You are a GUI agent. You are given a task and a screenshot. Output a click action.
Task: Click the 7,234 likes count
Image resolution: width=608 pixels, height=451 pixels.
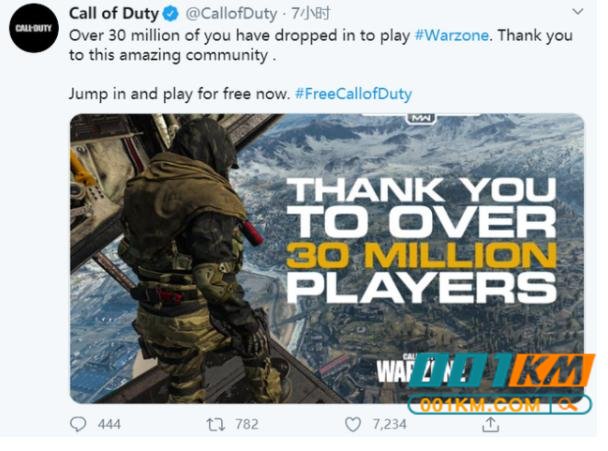pyautogui.click(x=389, y=425)
